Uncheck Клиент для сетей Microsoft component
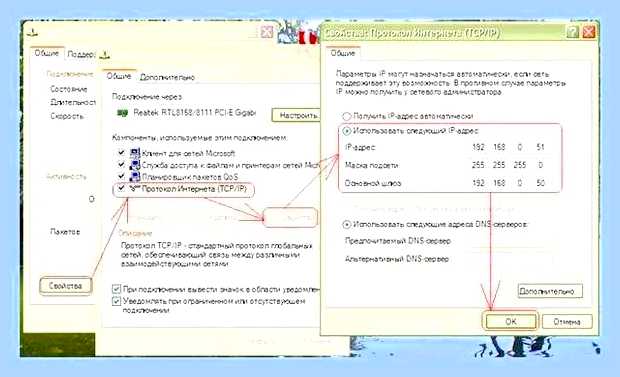The image size is (620, 377). point(121,153)
